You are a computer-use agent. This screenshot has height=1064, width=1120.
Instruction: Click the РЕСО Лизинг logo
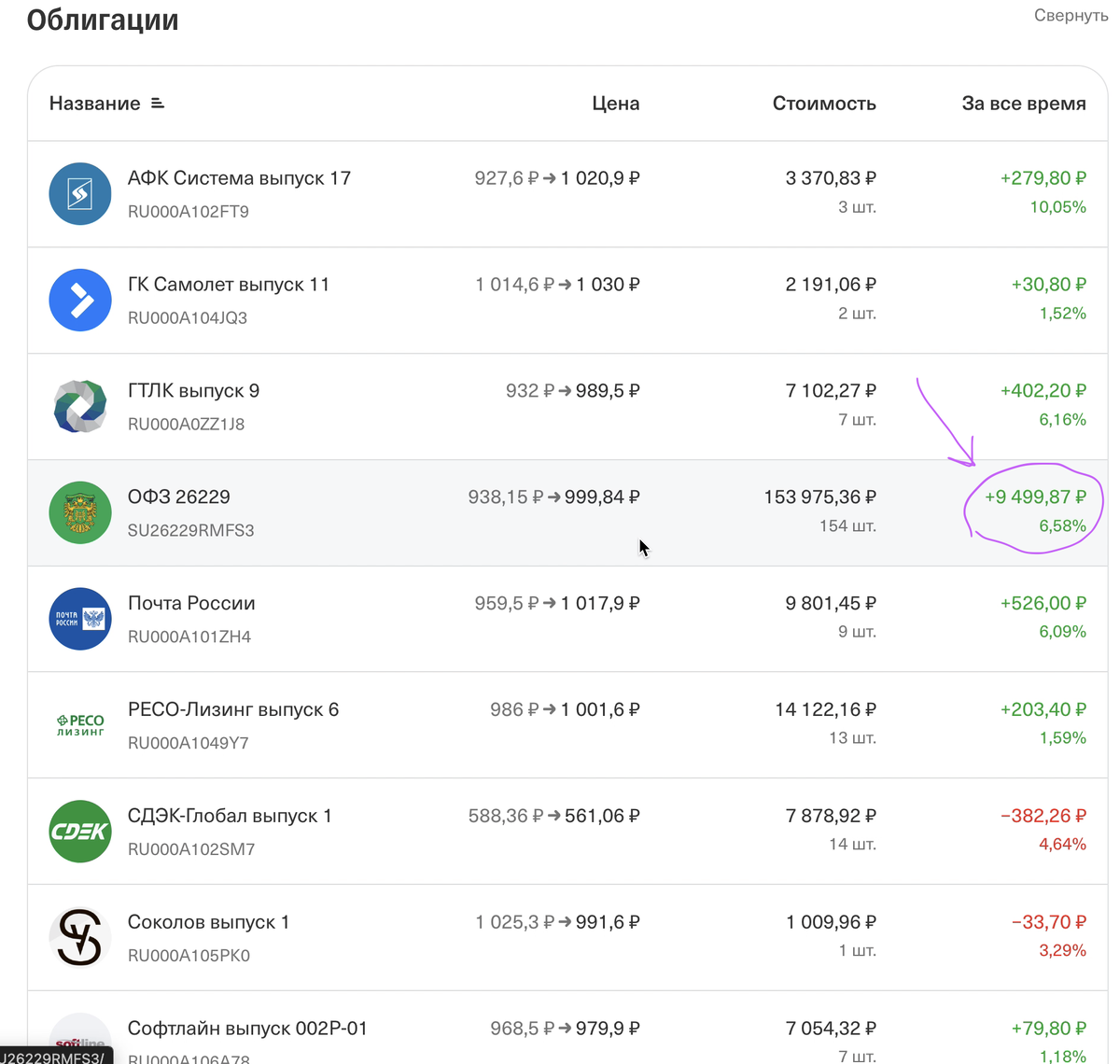coord(80,725)
